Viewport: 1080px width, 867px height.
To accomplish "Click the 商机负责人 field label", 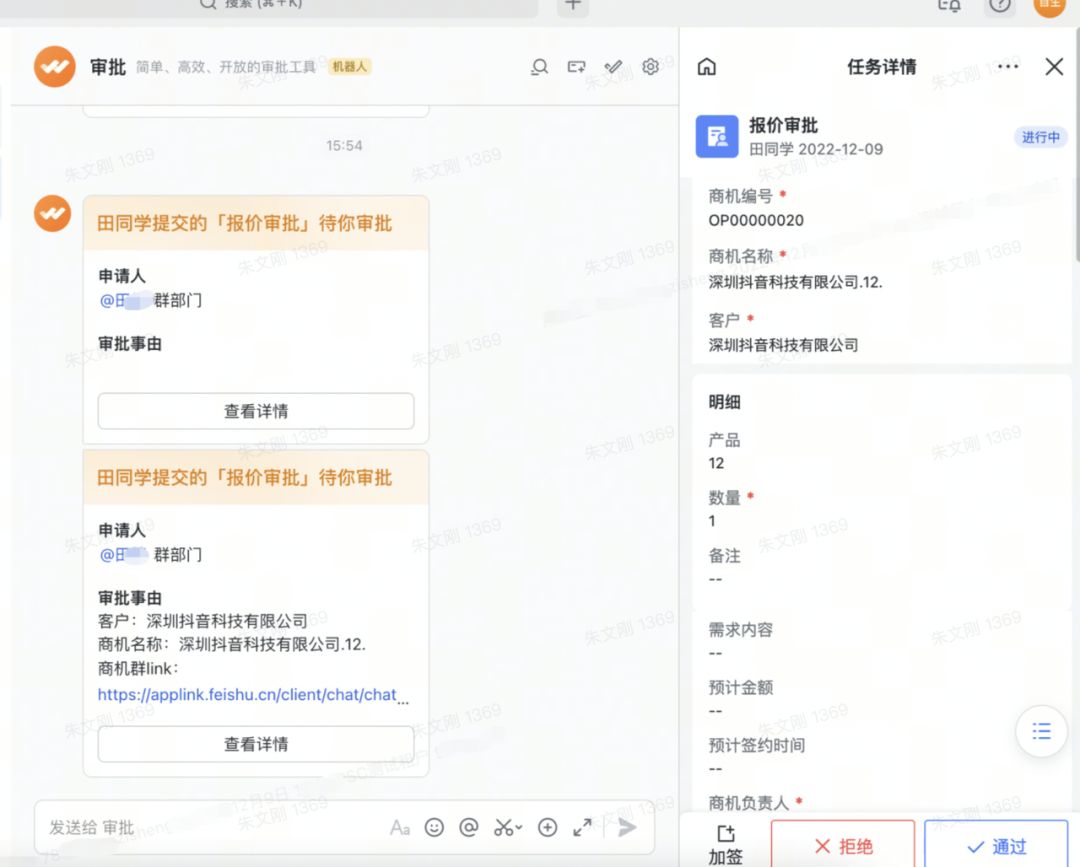I will [749, 803].
